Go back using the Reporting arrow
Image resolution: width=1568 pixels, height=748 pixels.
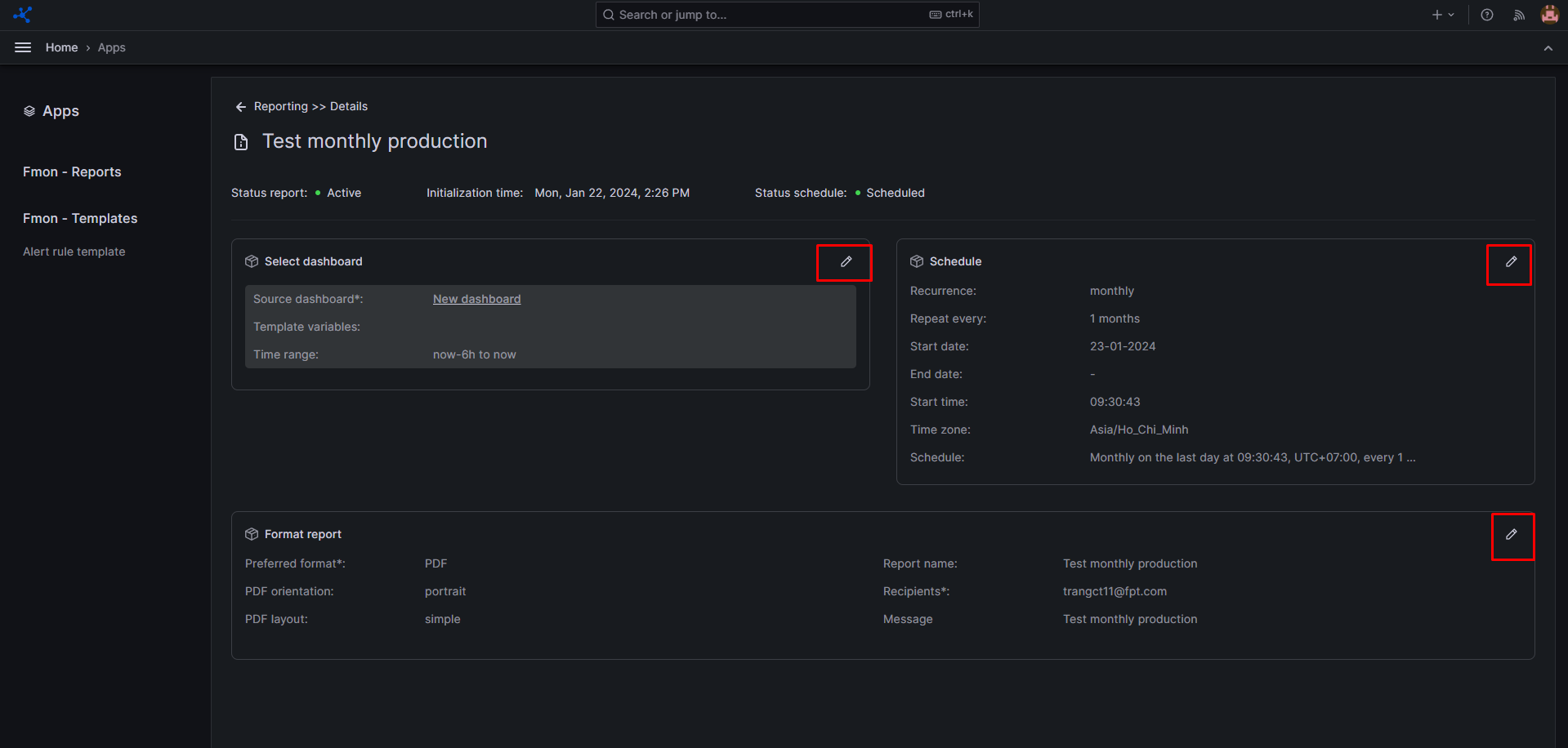click(241, 107)
